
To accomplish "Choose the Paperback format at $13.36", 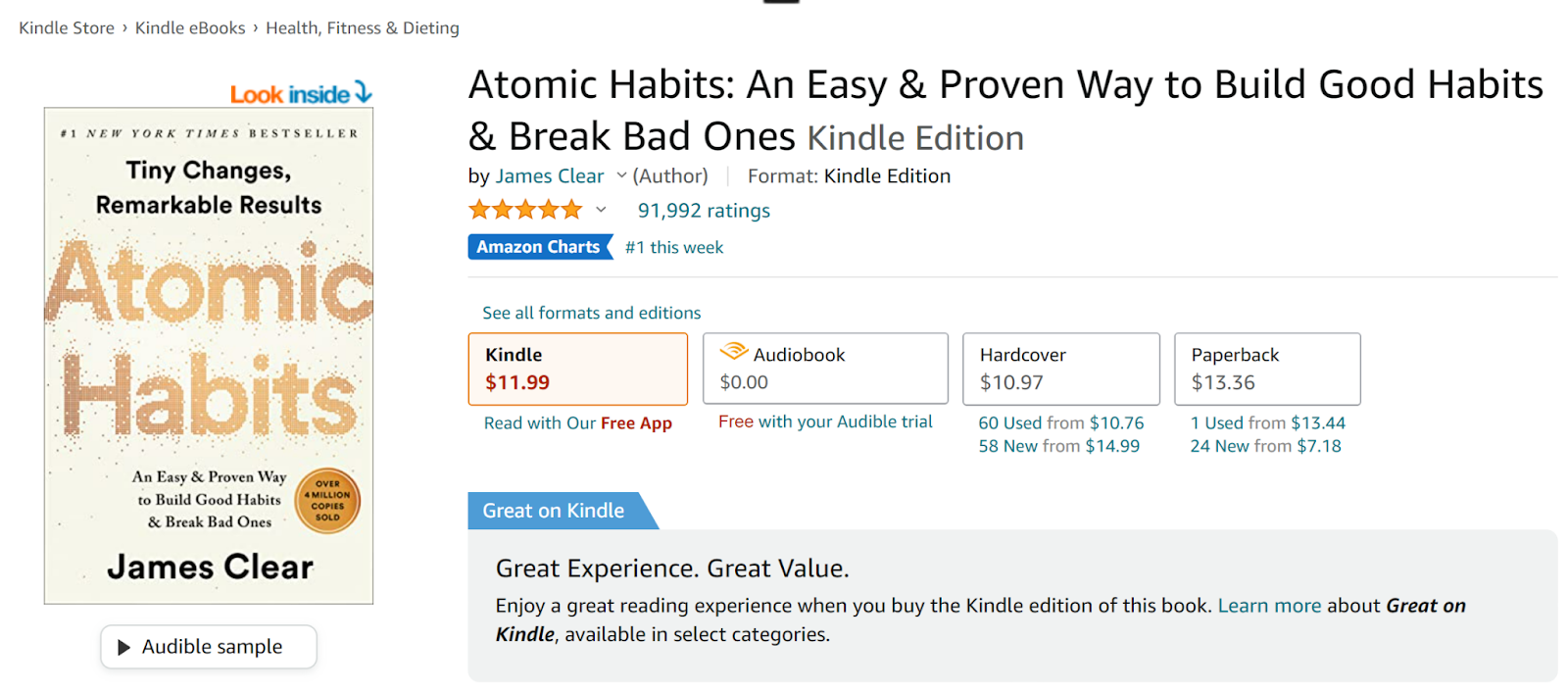I will [1266, 369].
